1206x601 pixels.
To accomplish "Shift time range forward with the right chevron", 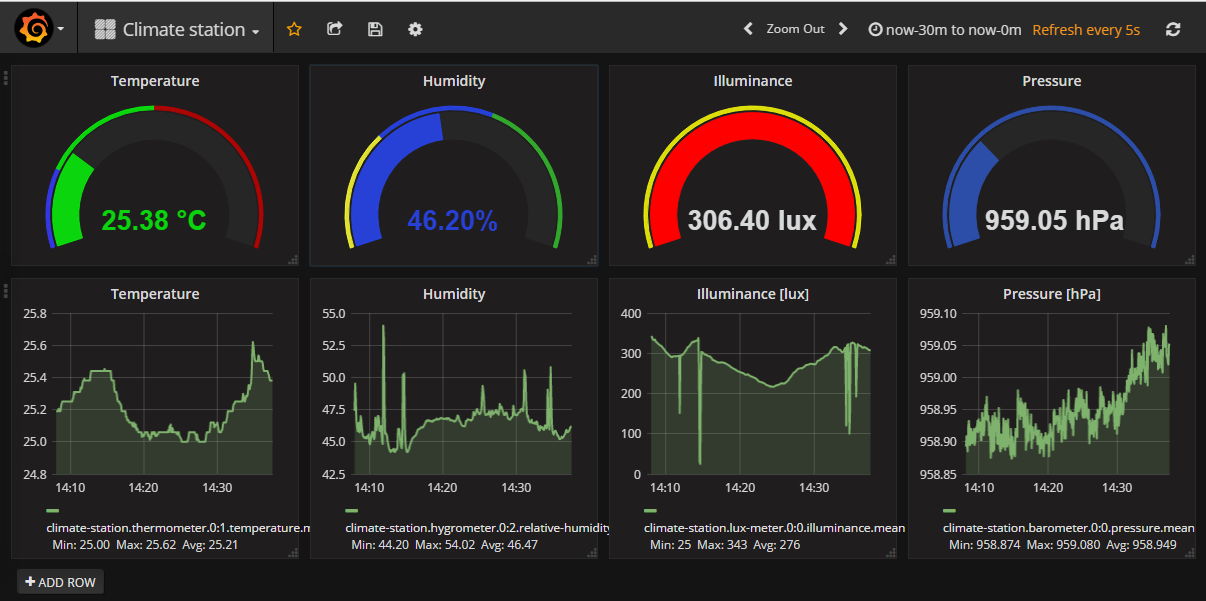I will (x=843, y=29).
